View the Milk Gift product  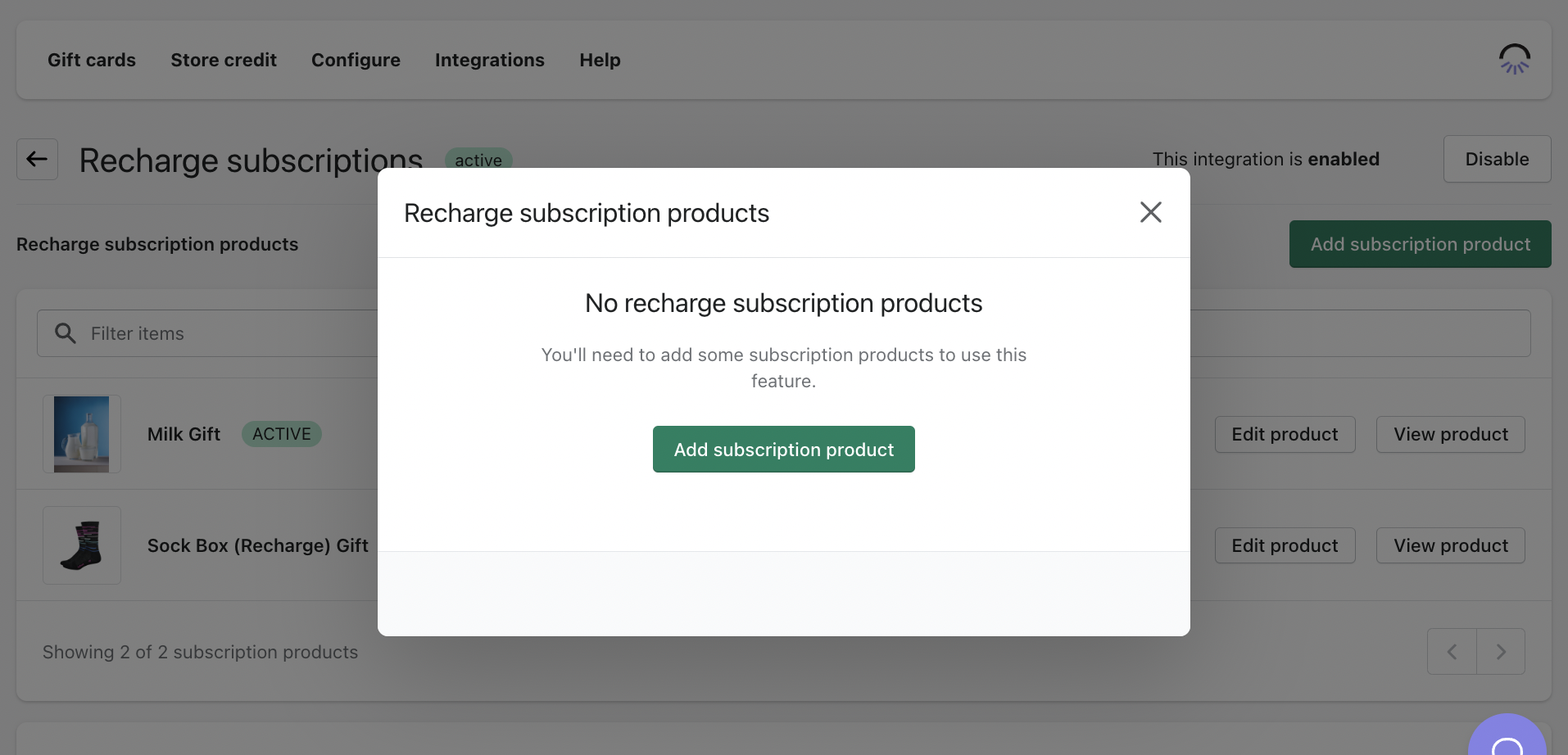(1451, 434)
